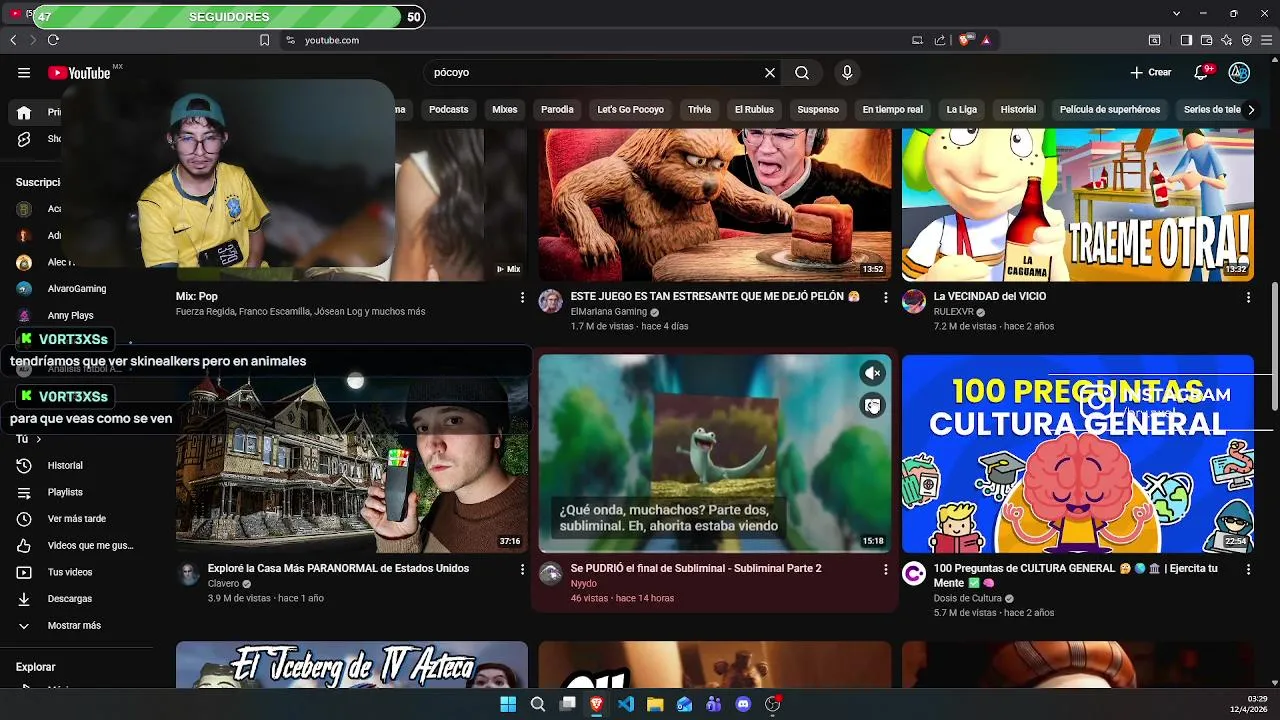Select the Trivia filter chip
The image size is (1280, 720).
[x=699, y=110]
